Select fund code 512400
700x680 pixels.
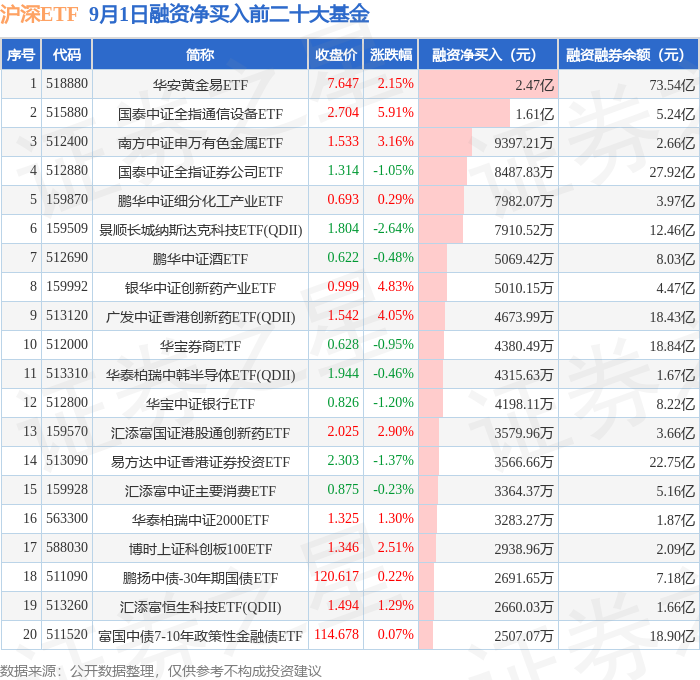click(x=67, y=142)
